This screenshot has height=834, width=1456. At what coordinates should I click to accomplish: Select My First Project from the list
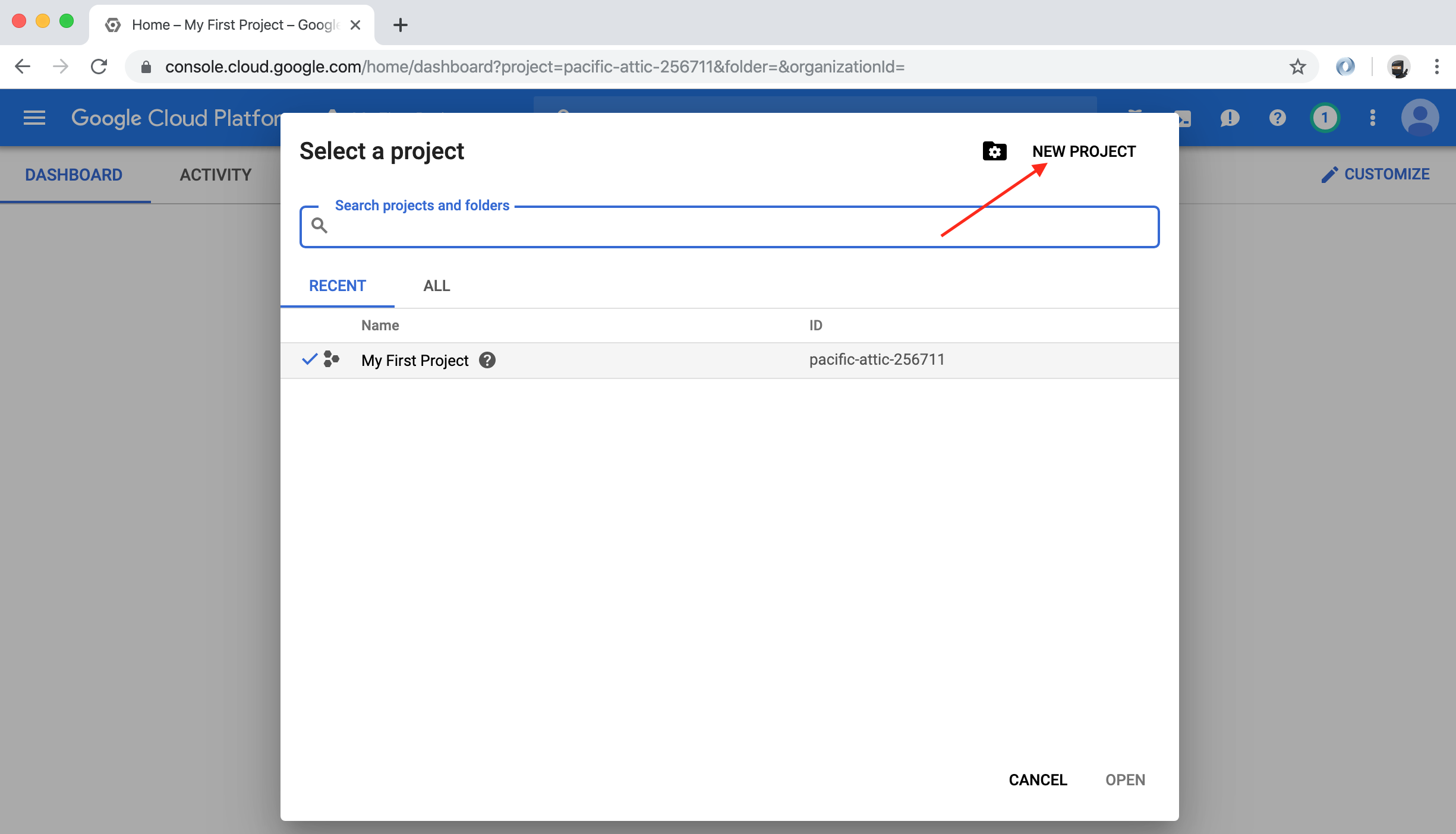coord(414,360)
